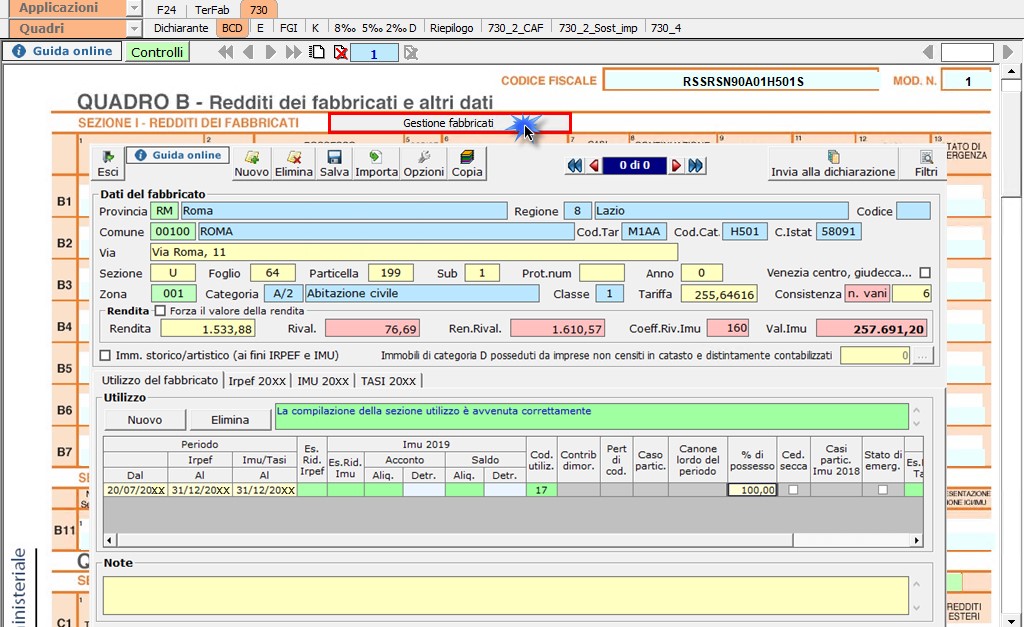Go to first fabbricato record
This screenshot has height=627, width=1024.
(x=575, y=165)
